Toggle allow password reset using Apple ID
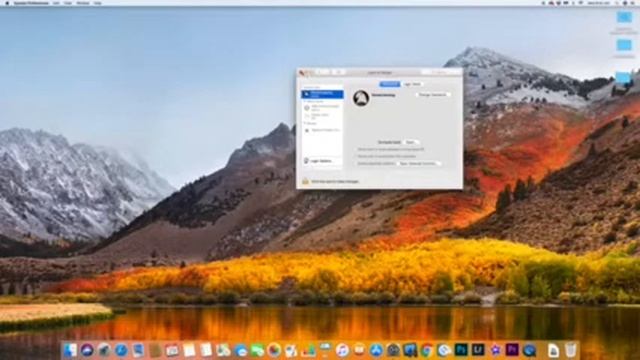 point(356,149)
